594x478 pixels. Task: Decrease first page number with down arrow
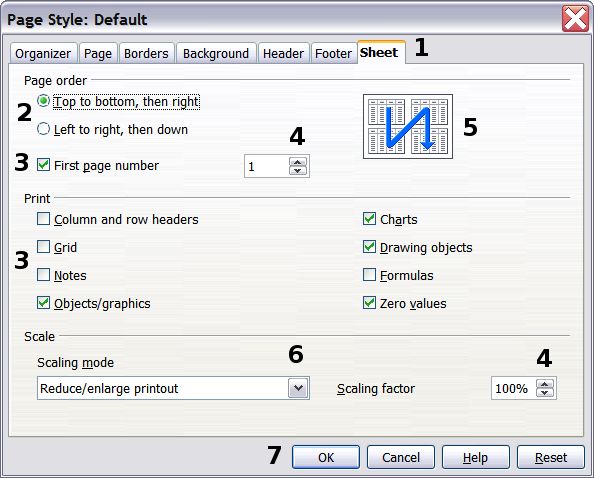click(x=298, y=171)
